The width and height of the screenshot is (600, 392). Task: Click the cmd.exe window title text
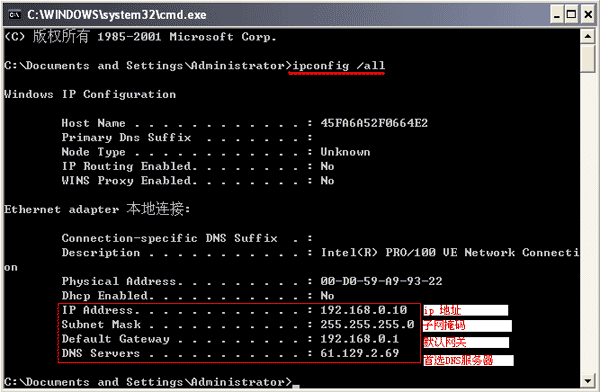(117, 15)
